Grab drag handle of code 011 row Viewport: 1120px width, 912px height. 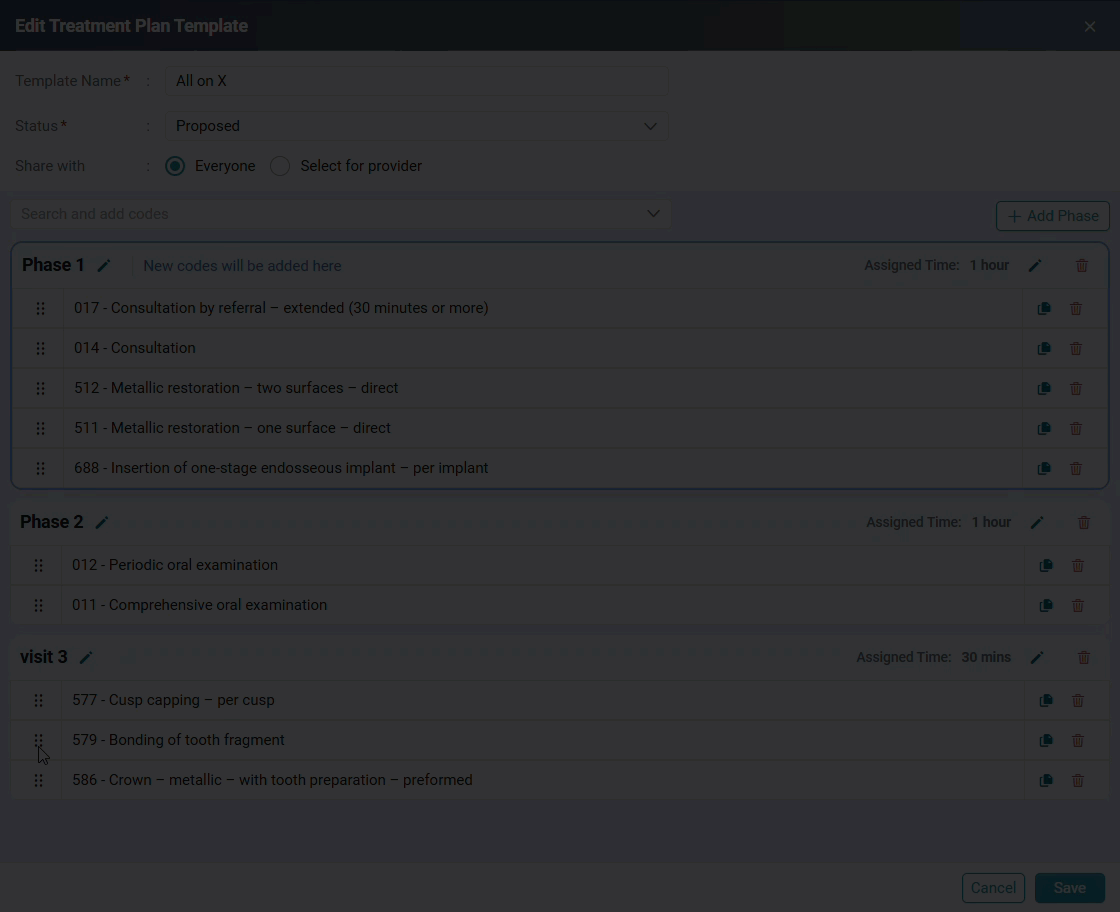click(39, 606)
